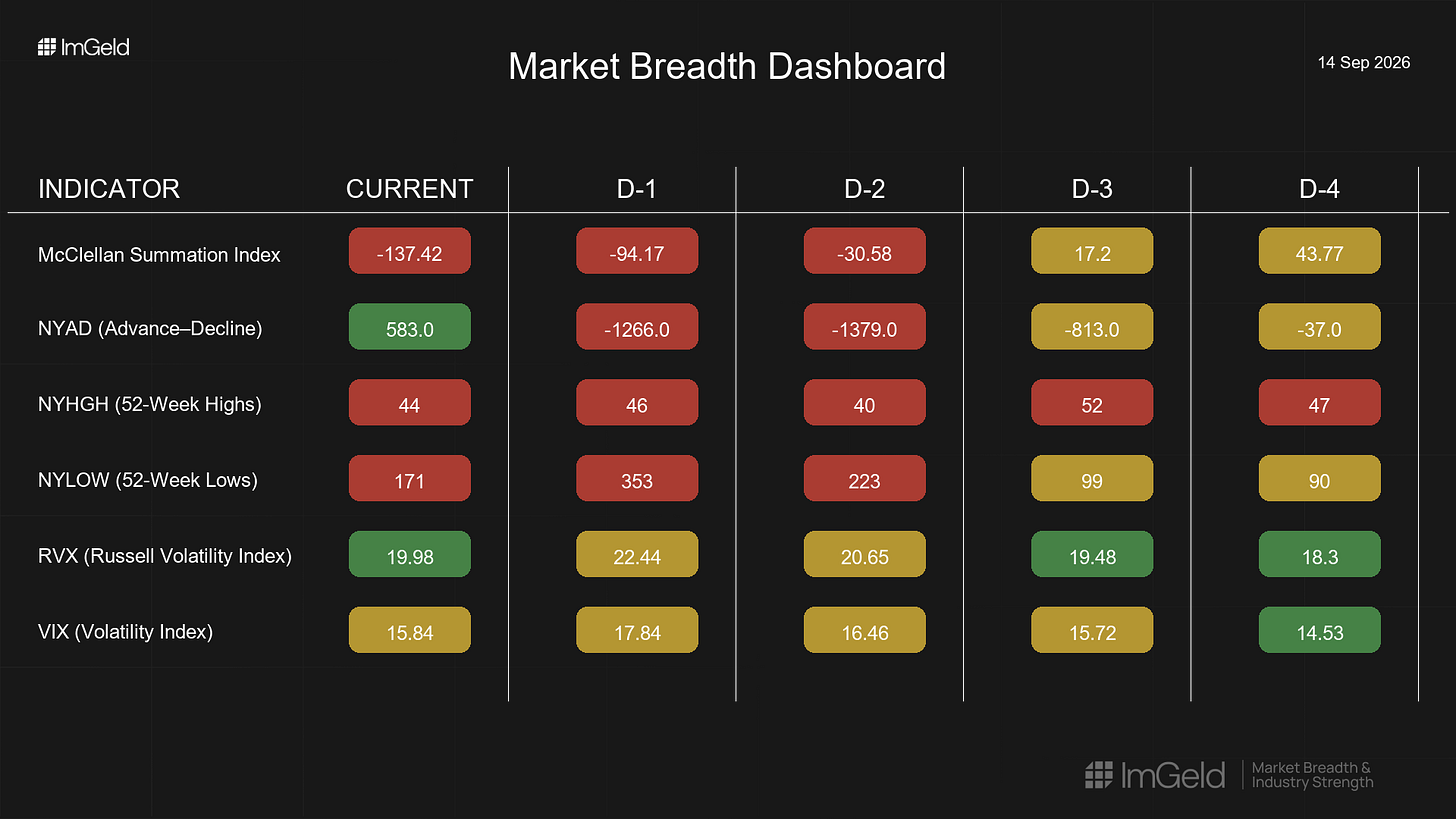Select the McClellan D-4 value 43.77
This screenshot has height=819, width=1456.
click(x=1319, y=254)
